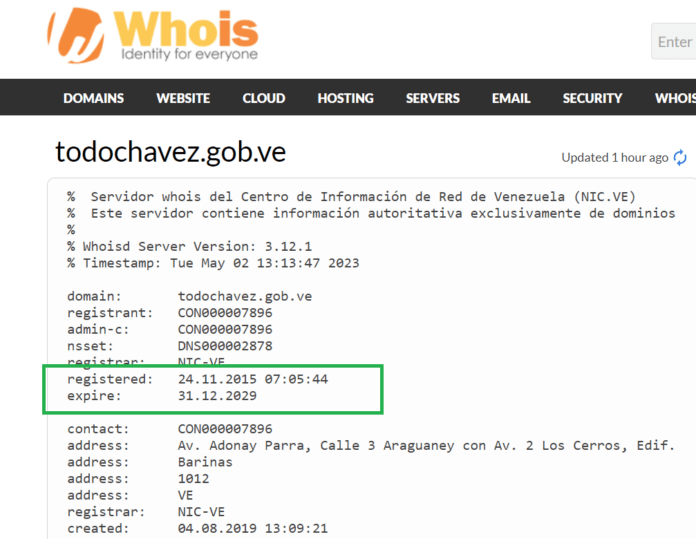This screenshot has height=539, width=696.
Task: Click the WHOIS navigation item
Action: (x=675, y=98)
